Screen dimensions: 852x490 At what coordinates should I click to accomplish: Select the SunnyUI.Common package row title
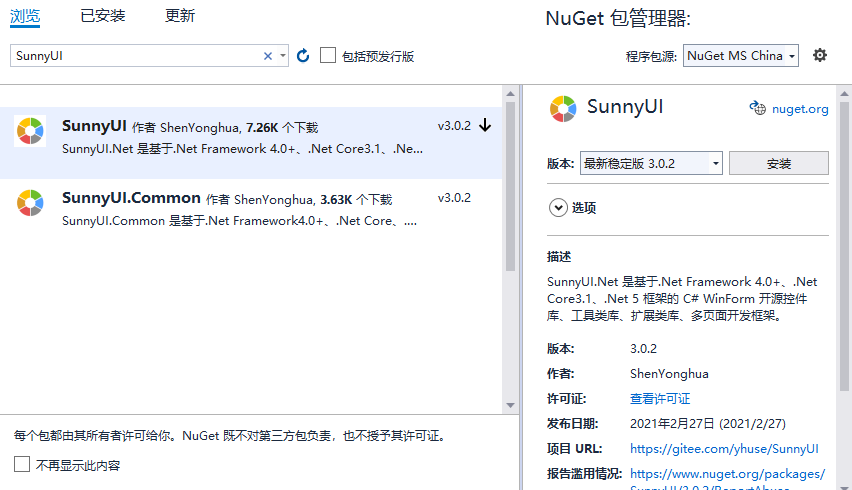pos(131,198)
